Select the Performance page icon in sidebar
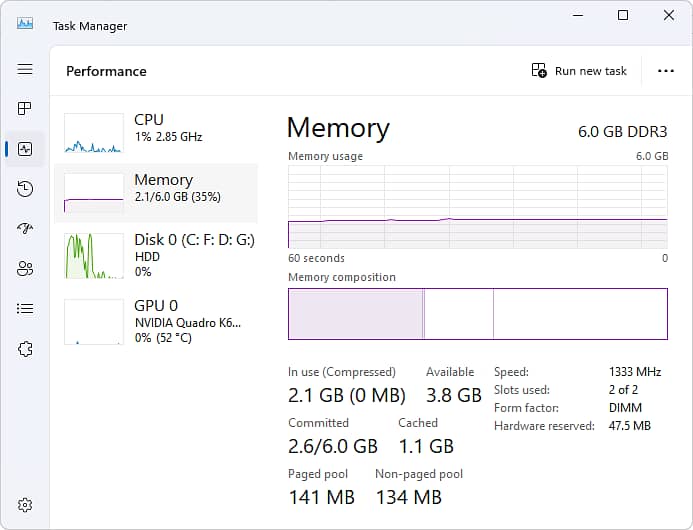 (25, 149)
